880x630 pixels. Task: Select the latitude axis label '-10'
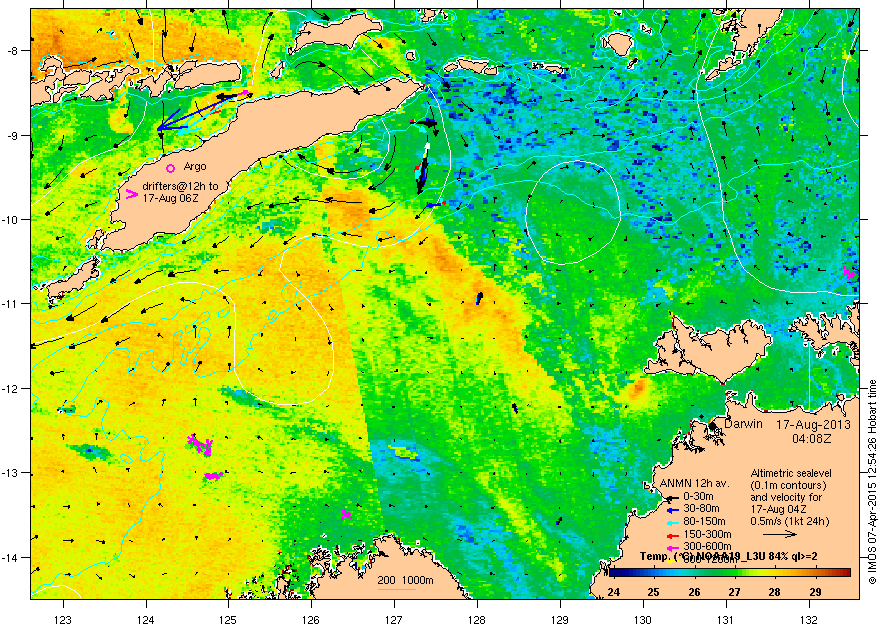point(11,219)
